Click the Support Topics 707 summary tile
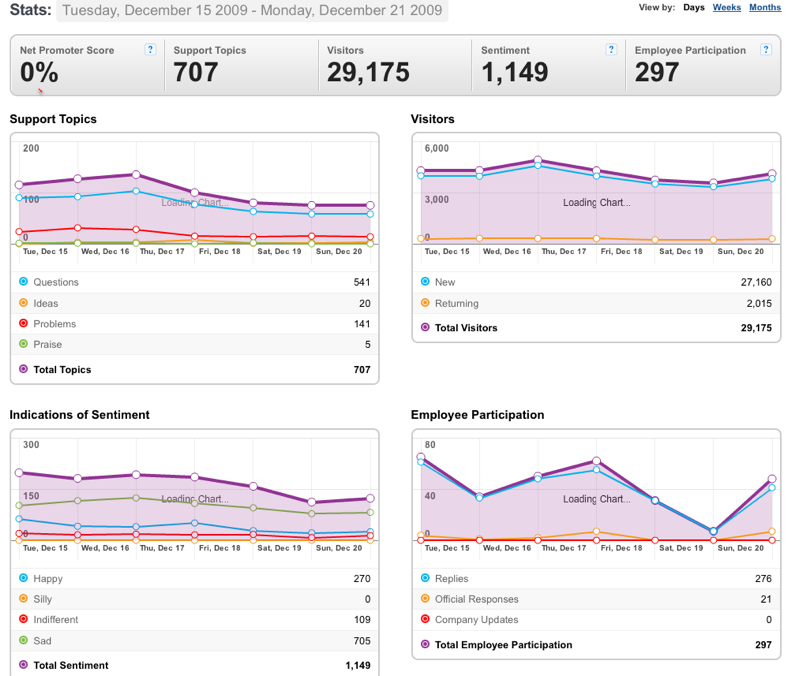Image resolution: width=803 pixels, height=676 pixels. pos(241,65)
